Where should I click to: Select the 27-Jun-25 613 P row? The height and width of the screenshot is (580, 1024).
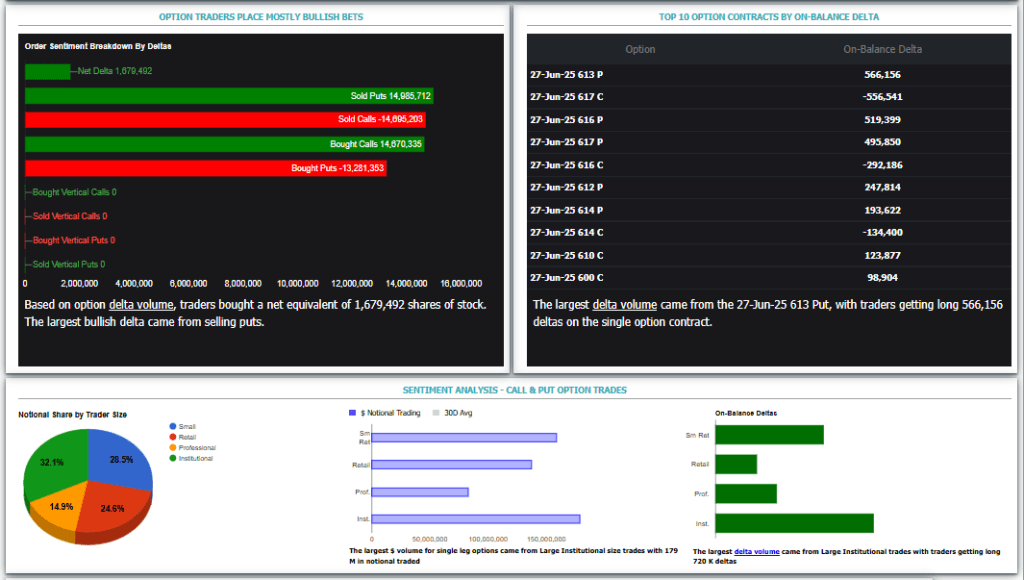click(769, 74)
